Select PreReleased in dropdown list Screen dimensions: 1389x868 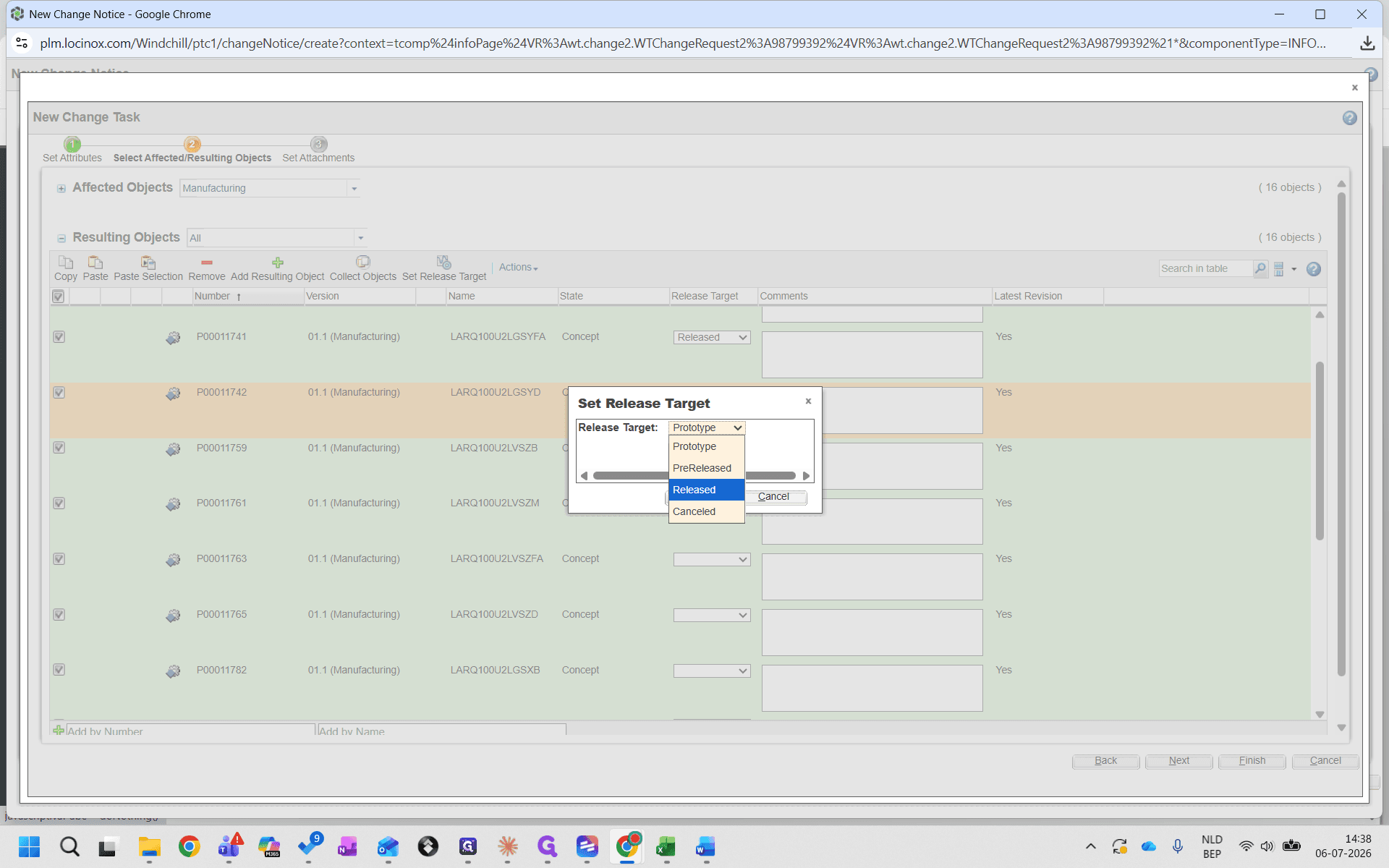[706, 469]
